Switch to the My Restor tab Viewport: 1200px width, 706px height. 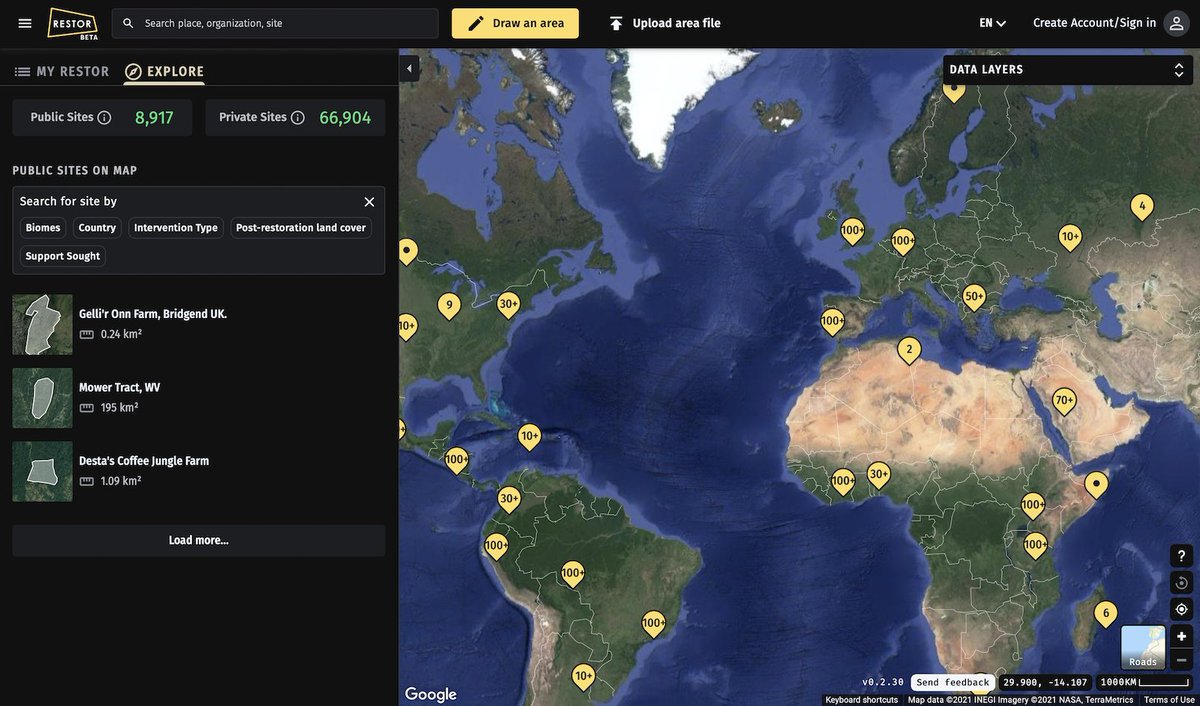(62, 71)
